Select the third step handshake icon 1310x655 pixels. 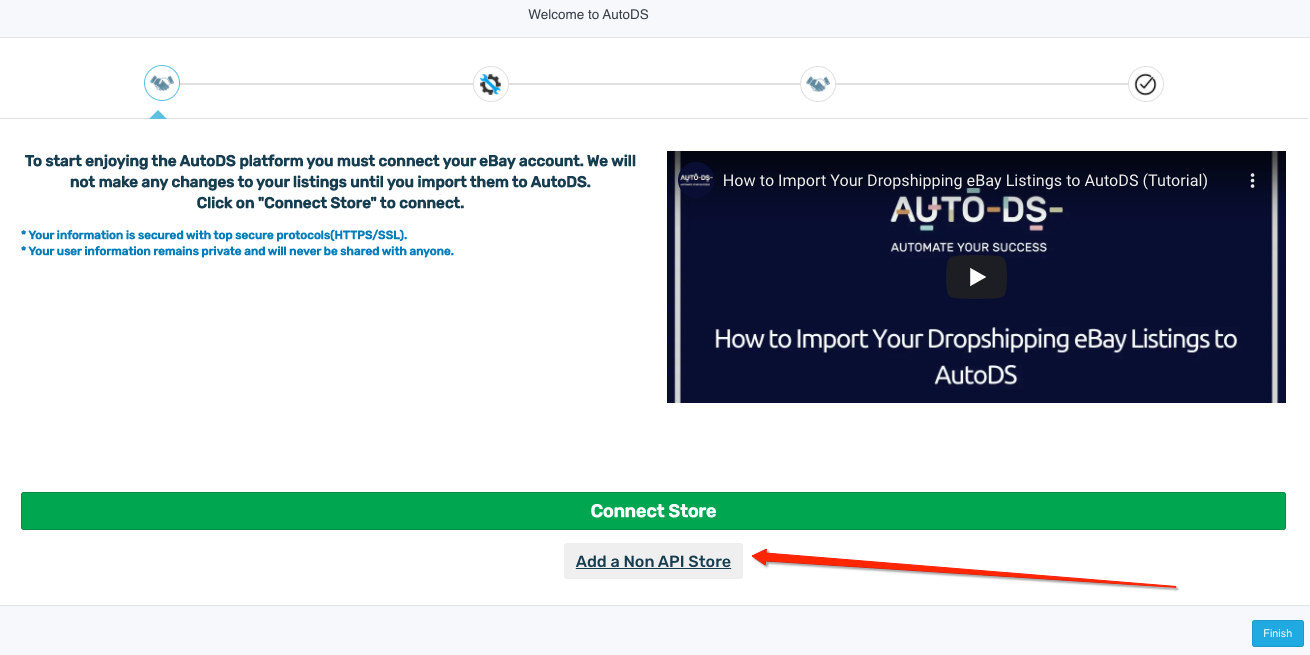[818, 84]
